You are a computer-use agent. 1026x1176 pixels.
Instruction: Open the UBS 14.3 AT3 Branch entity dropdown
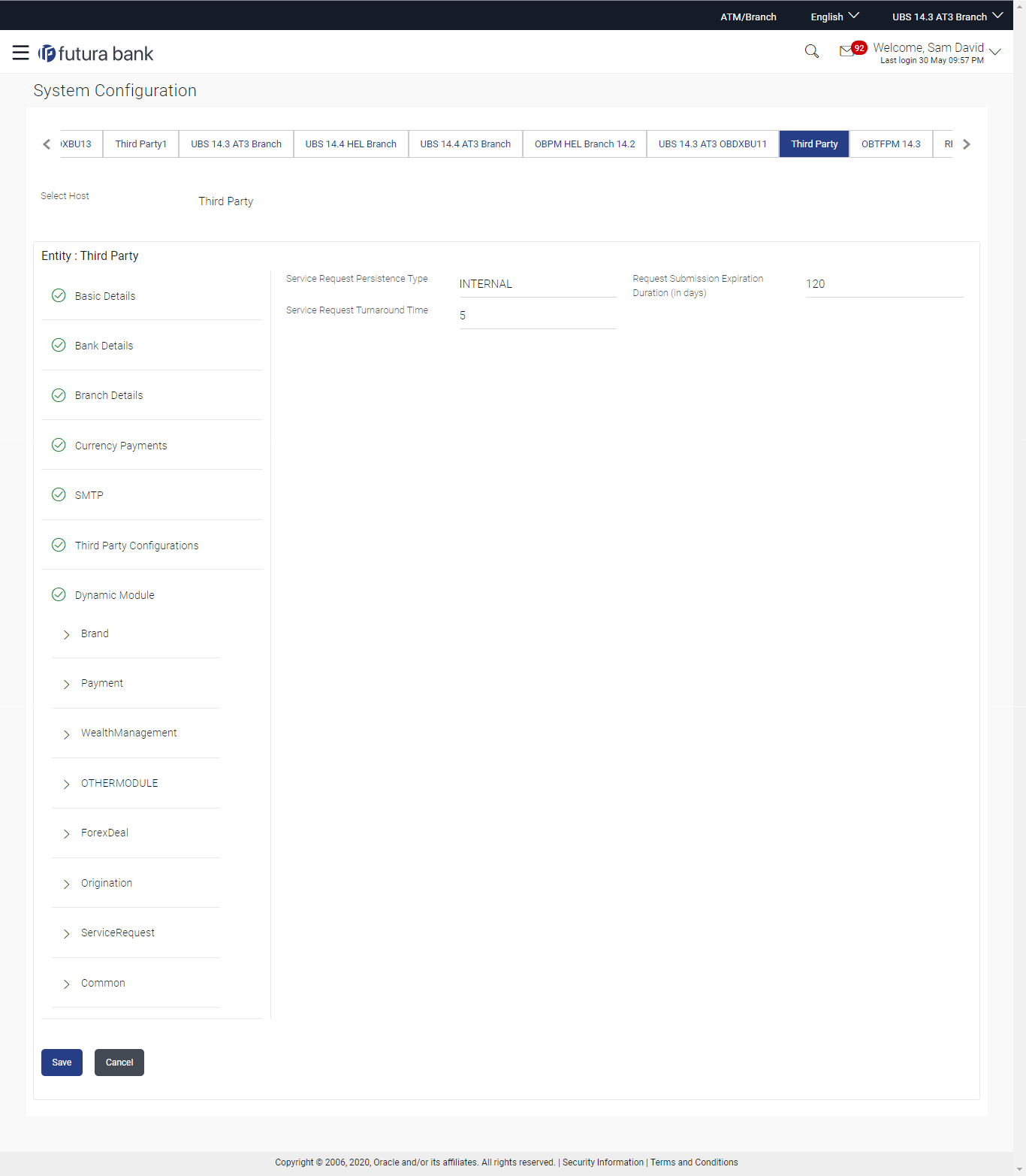click(x=947, y=17)
